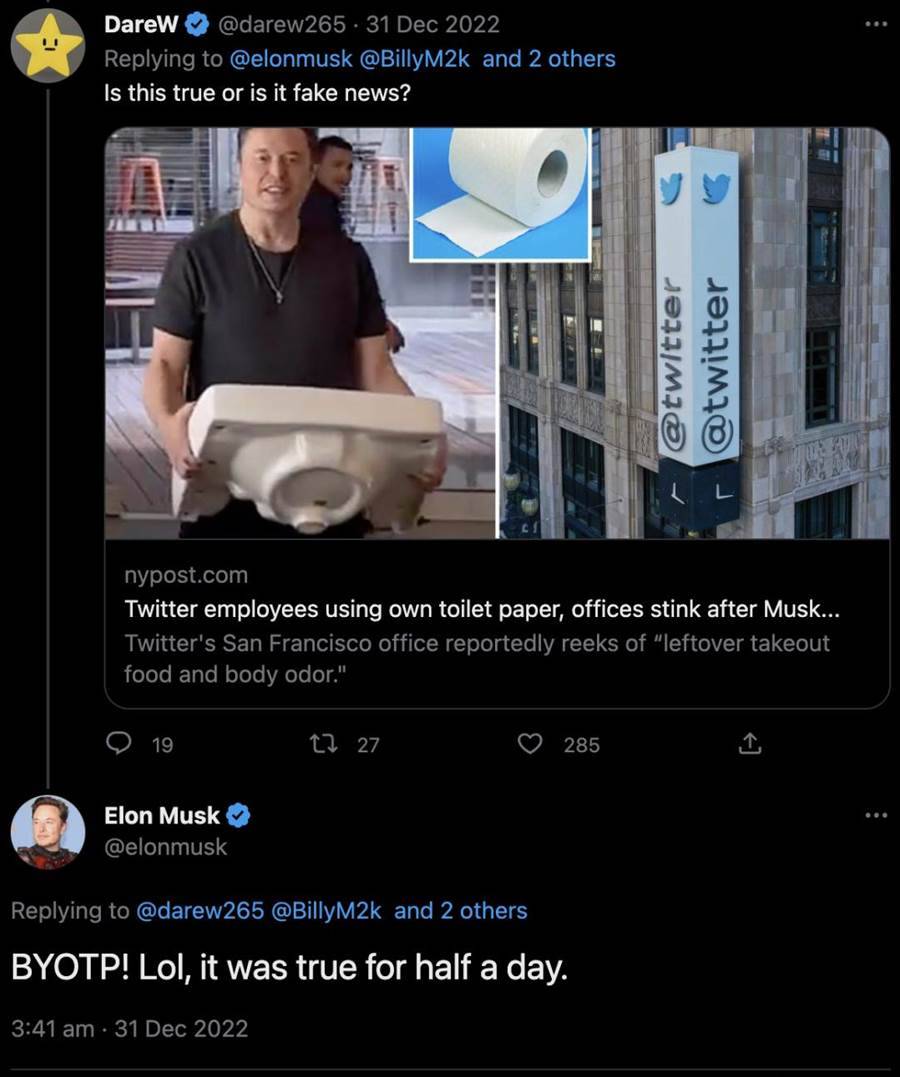Click Elon Musk's verified checkmark badge
This screenshot has width=900, height=1077.
238,816
